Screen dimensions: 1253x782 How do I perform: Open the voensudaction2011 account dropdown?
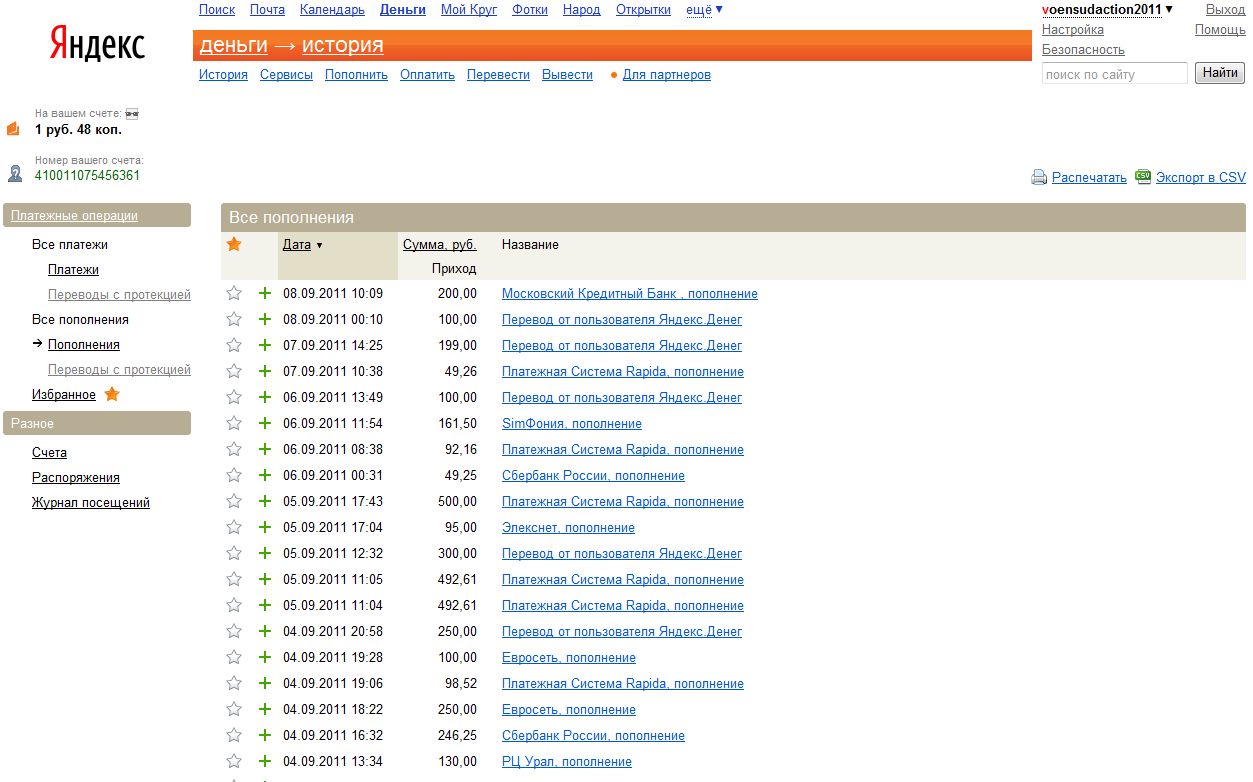coord(1107,10)
